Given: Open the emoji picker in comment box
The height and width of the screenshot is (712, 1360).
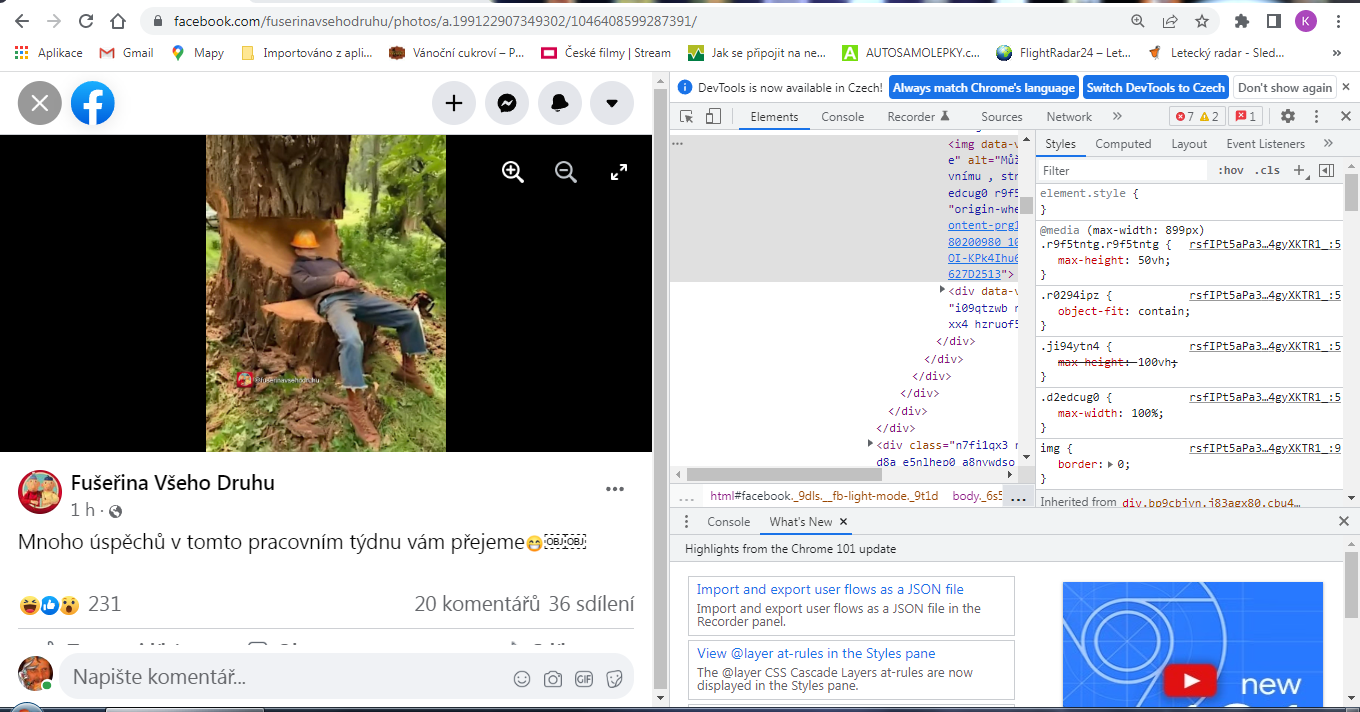Looking at the screenshot, I should pos(522,679).
